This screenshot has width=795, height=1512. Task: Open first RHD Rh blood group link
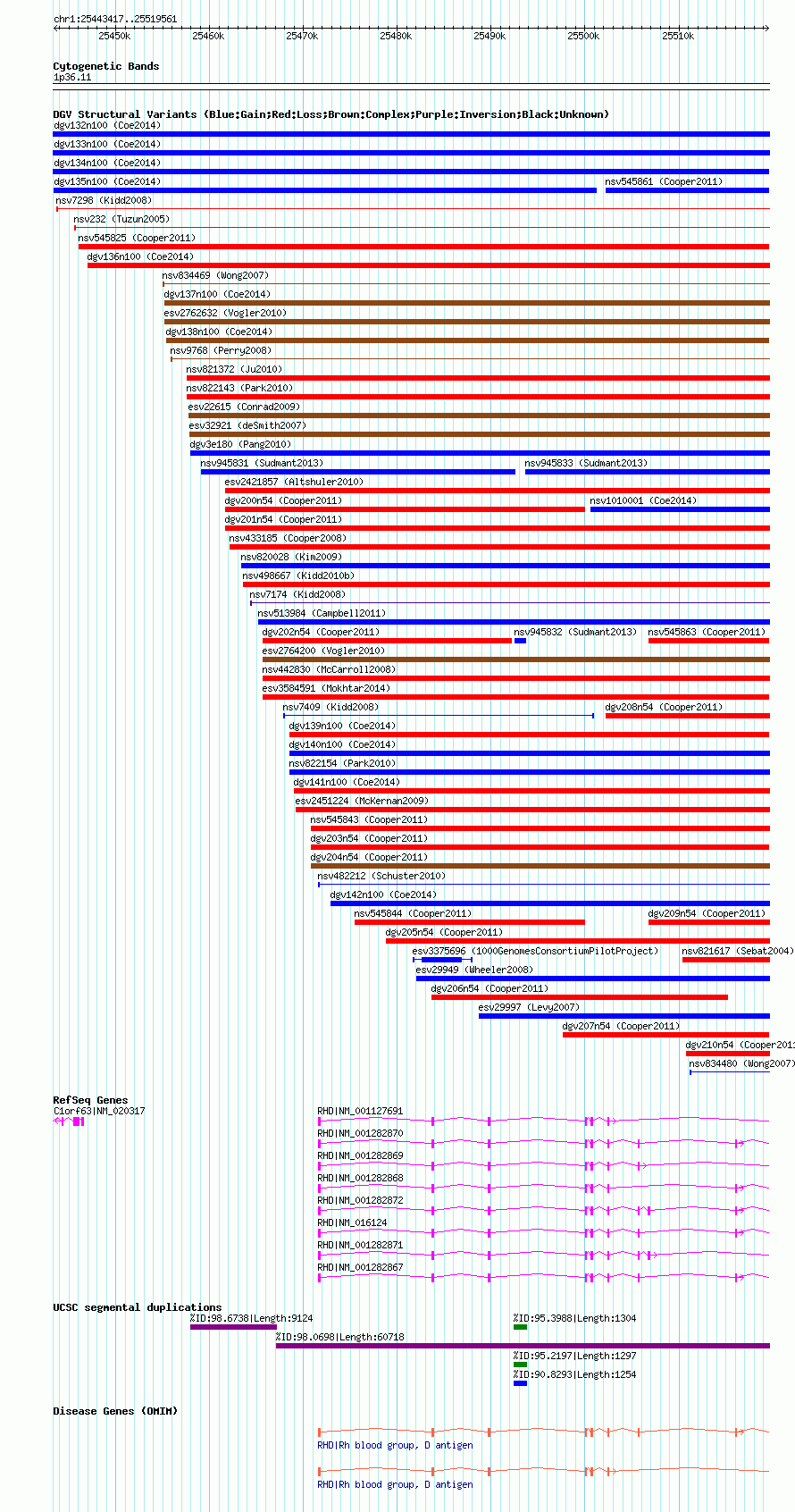[x=395, y=1445]
